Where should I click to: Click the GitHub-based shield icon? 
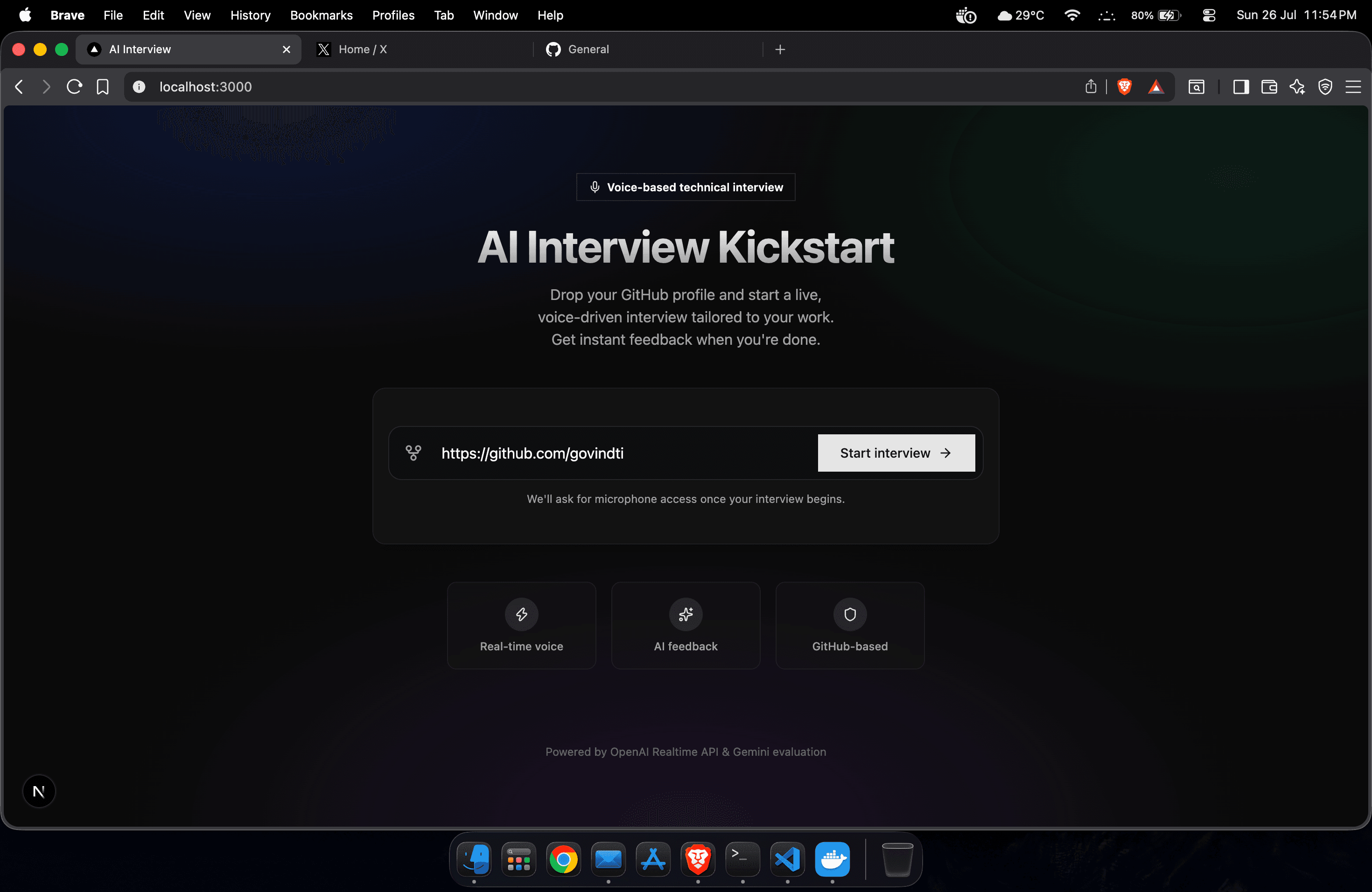(850, 614)
